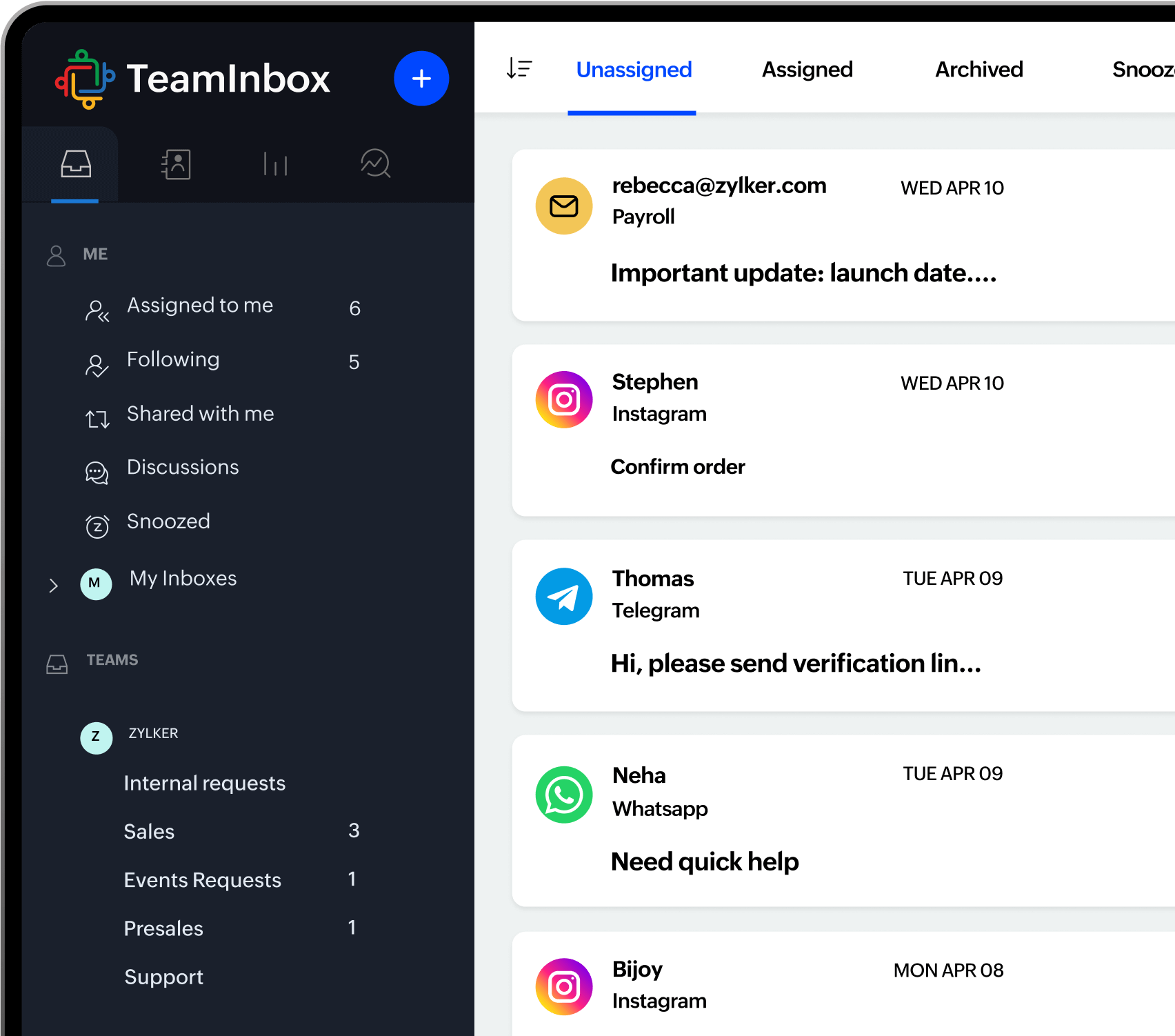
Task: Click sender rebecca@zylker.com
Action: click(x=719, y=186)
